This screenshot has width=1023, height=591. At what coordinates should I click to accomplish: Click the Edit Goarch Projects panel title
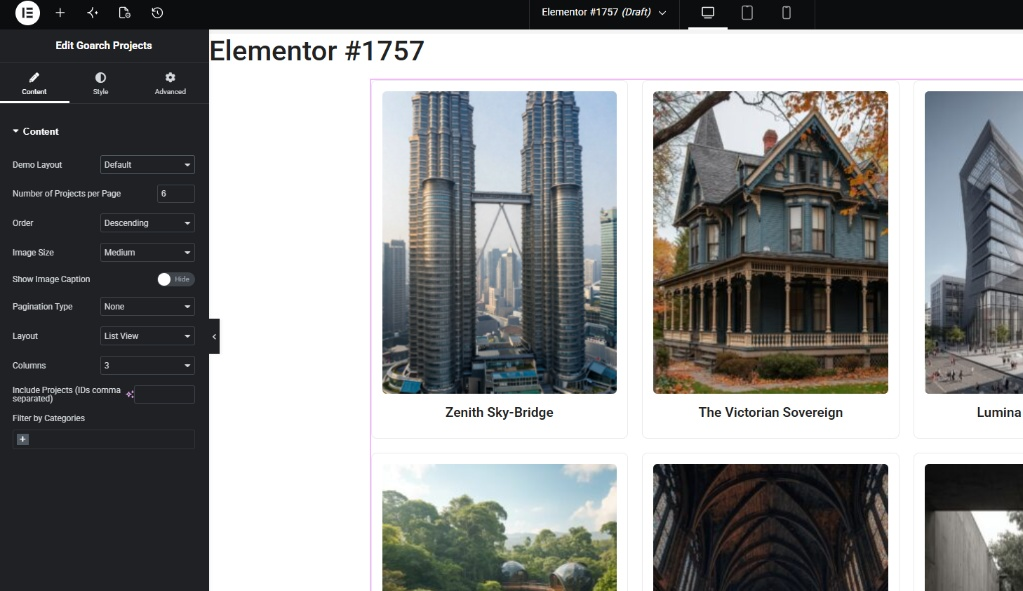pos(104,45)
